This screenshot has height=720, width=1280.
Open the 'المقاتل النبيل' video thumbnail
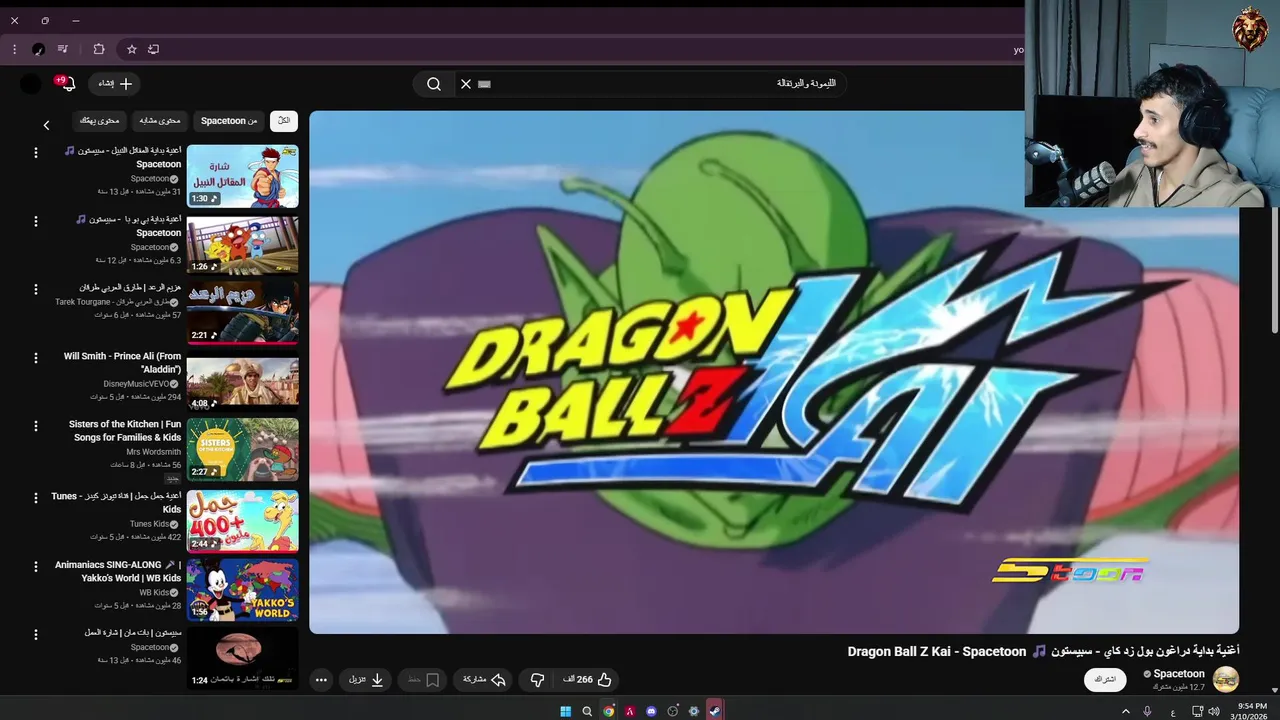pyautogui.click(x=242, y=176)
